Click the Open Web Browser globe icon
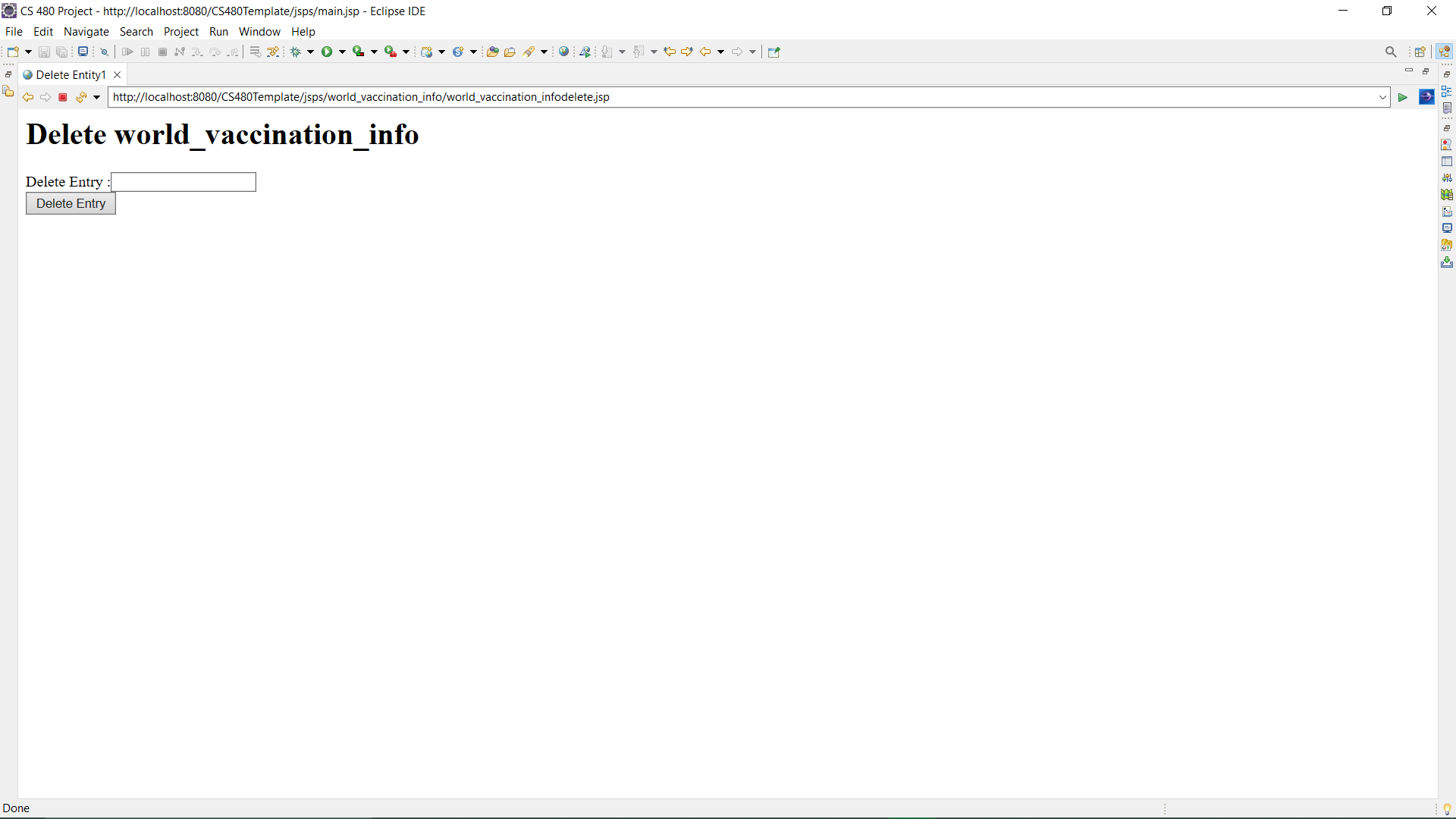 [x=563, y=52]
